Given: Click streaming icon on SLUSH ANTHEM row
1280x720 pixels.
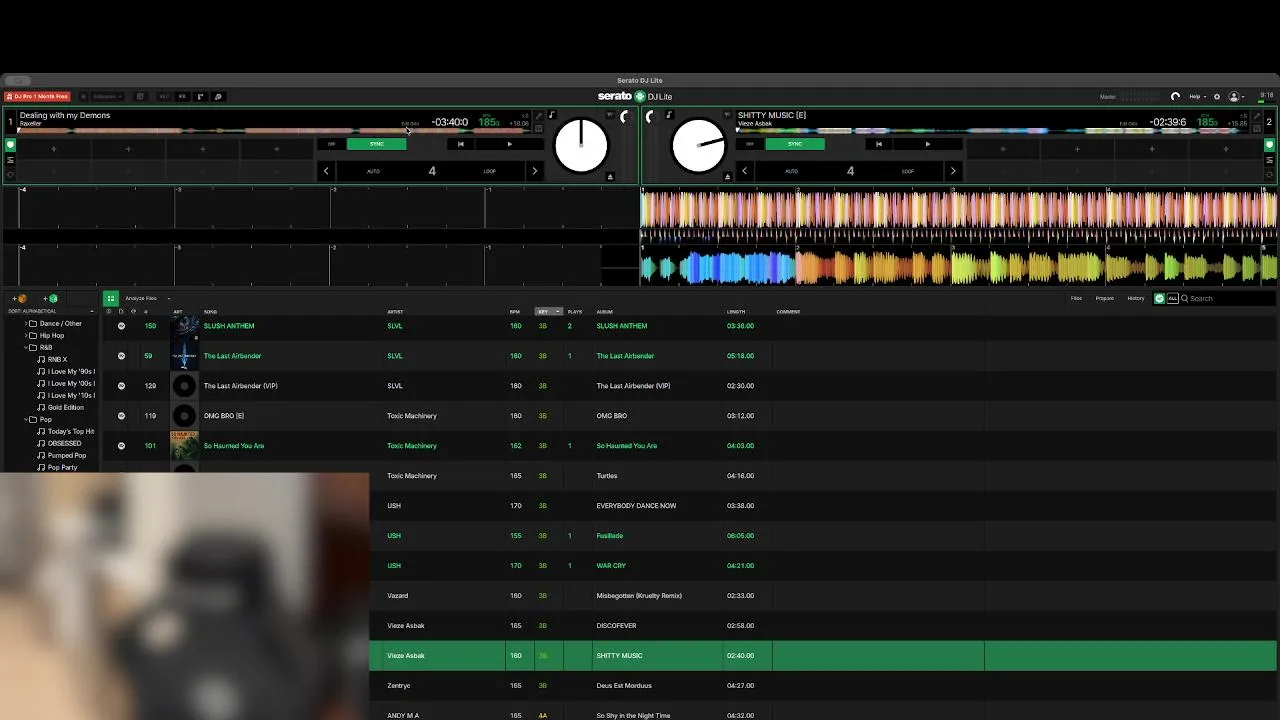Looking at the screenshot, I should [x=122, y=326].
